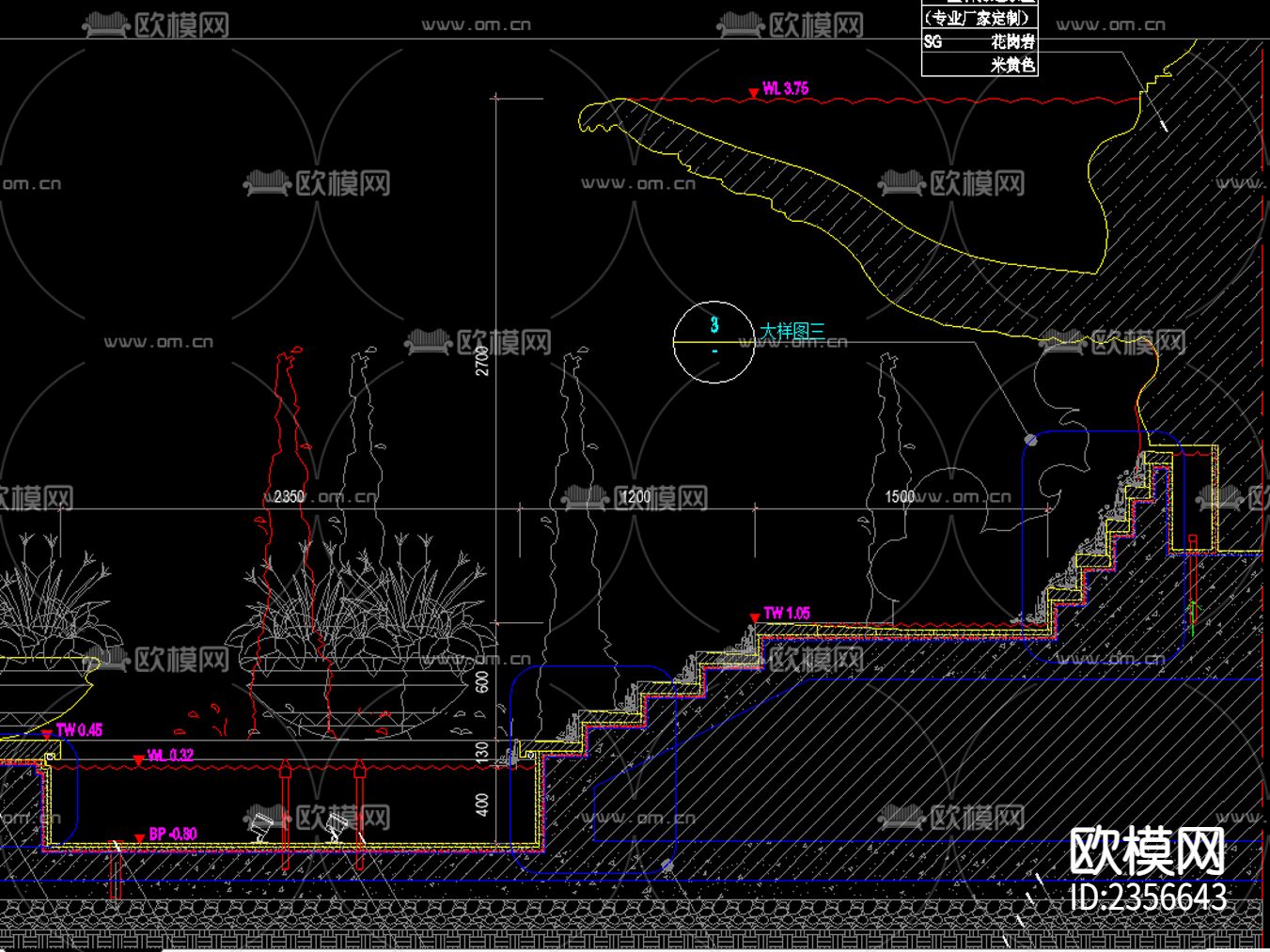The height and width of the screenshot is (952, 1270).
Task: Click the detail number '3' in the callout circle
Action: pos(714,325)
